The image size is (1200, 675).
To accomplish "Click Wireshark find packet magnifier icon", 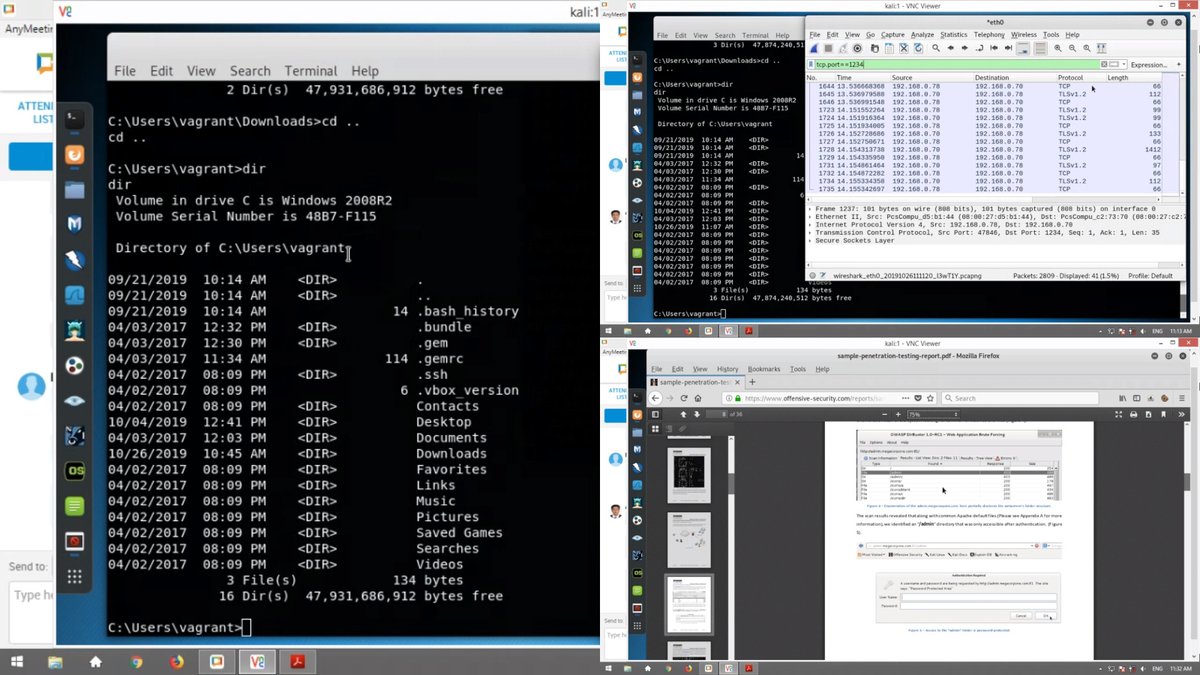I will [935, 48].
